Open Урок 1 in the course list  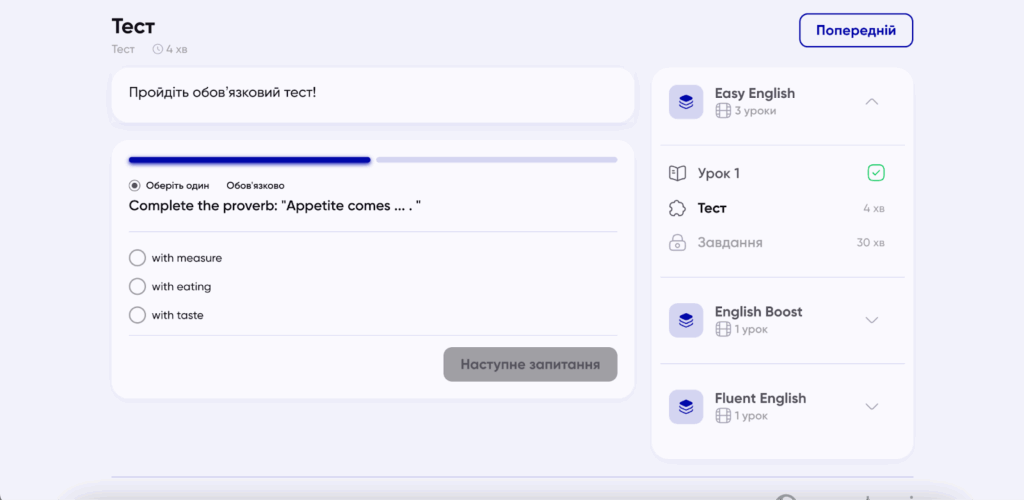pos(718,174)
